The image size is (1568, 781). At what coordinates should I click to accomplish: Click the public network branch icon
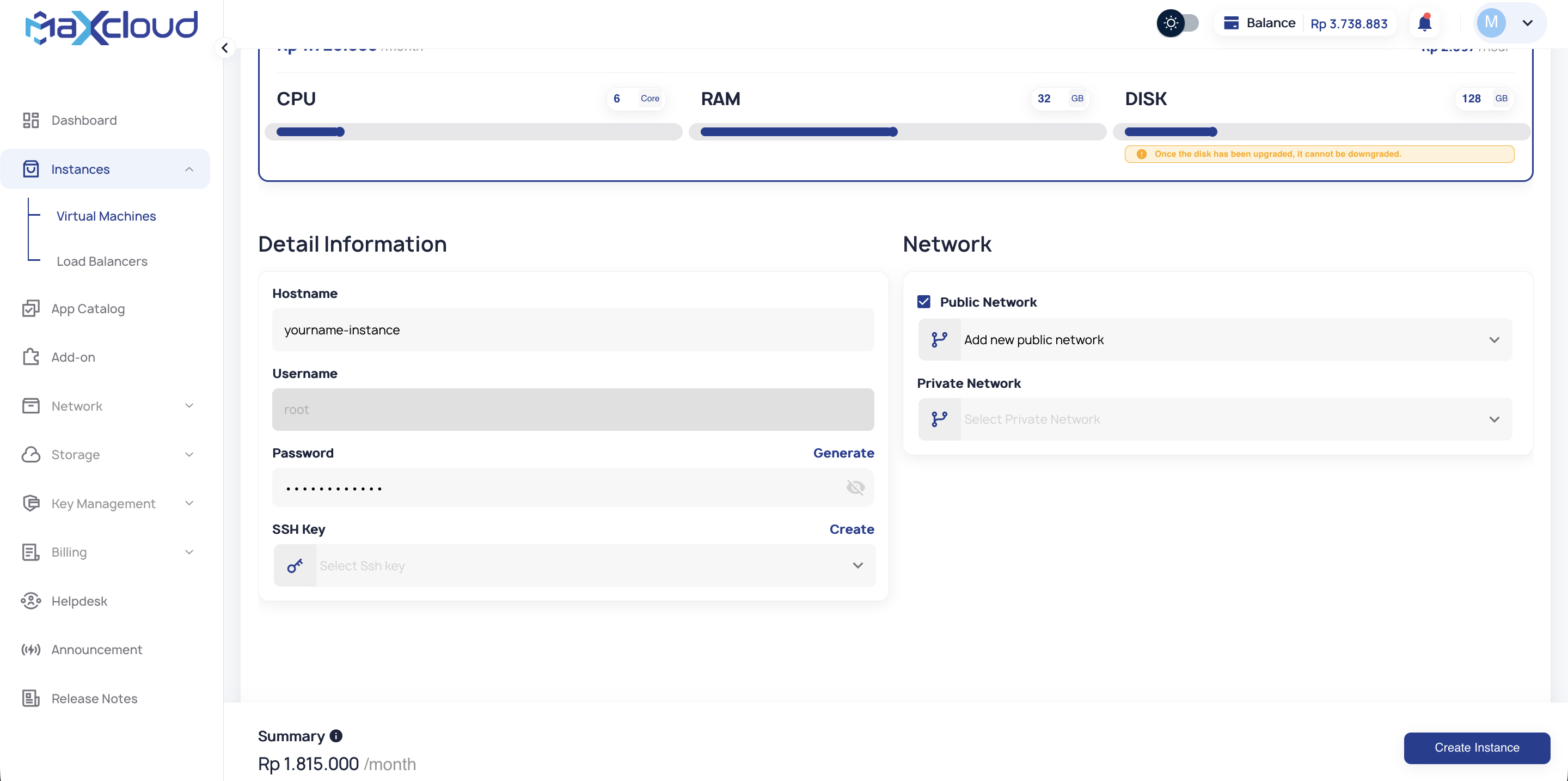[x=939, y=340]
